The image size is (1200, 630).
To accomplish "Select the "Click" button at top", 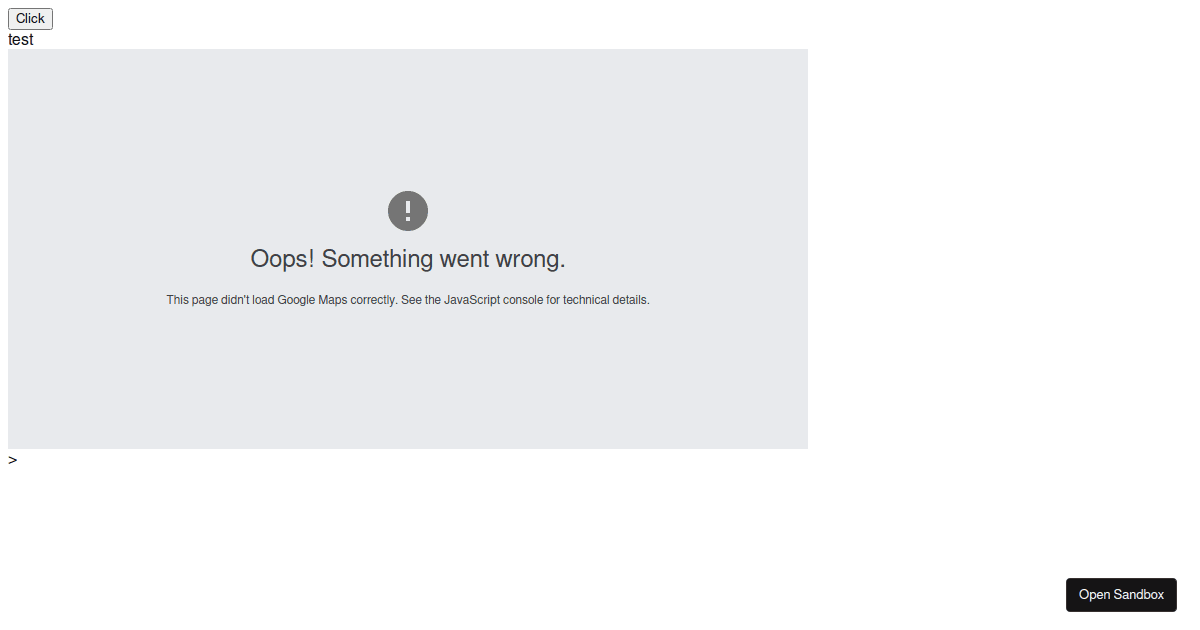I will pos(30,18).
